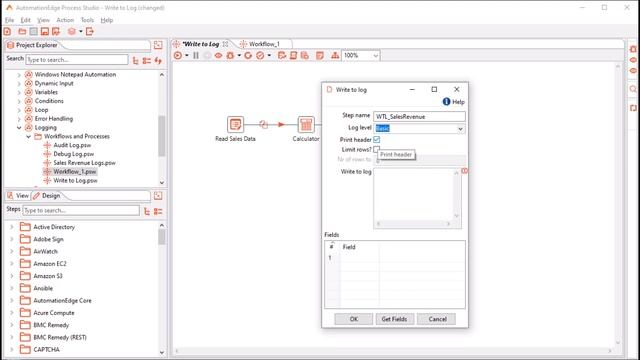The image size is (640, 360).
Task: Expand the Windows Notepad Automation node
Action: (x=19, y=75)
